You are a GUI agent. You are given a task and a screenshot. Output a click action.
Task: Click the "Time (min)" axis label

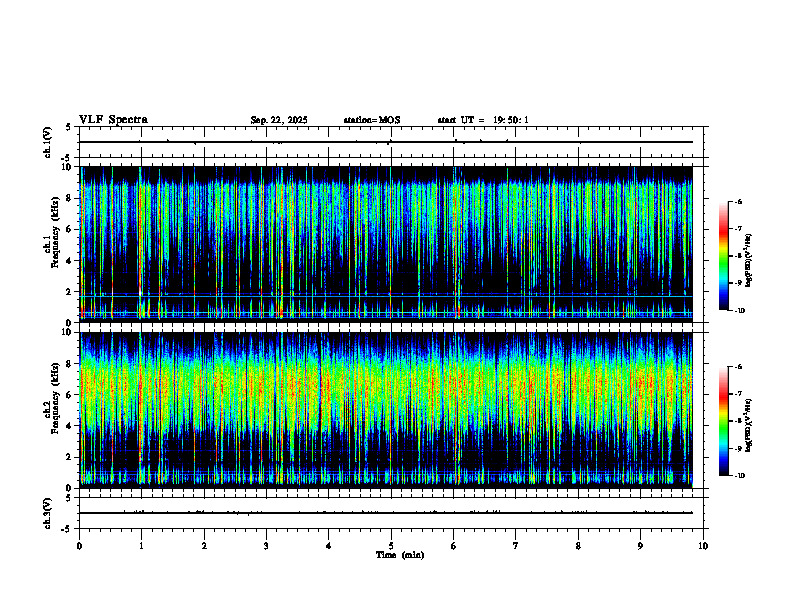400,555
